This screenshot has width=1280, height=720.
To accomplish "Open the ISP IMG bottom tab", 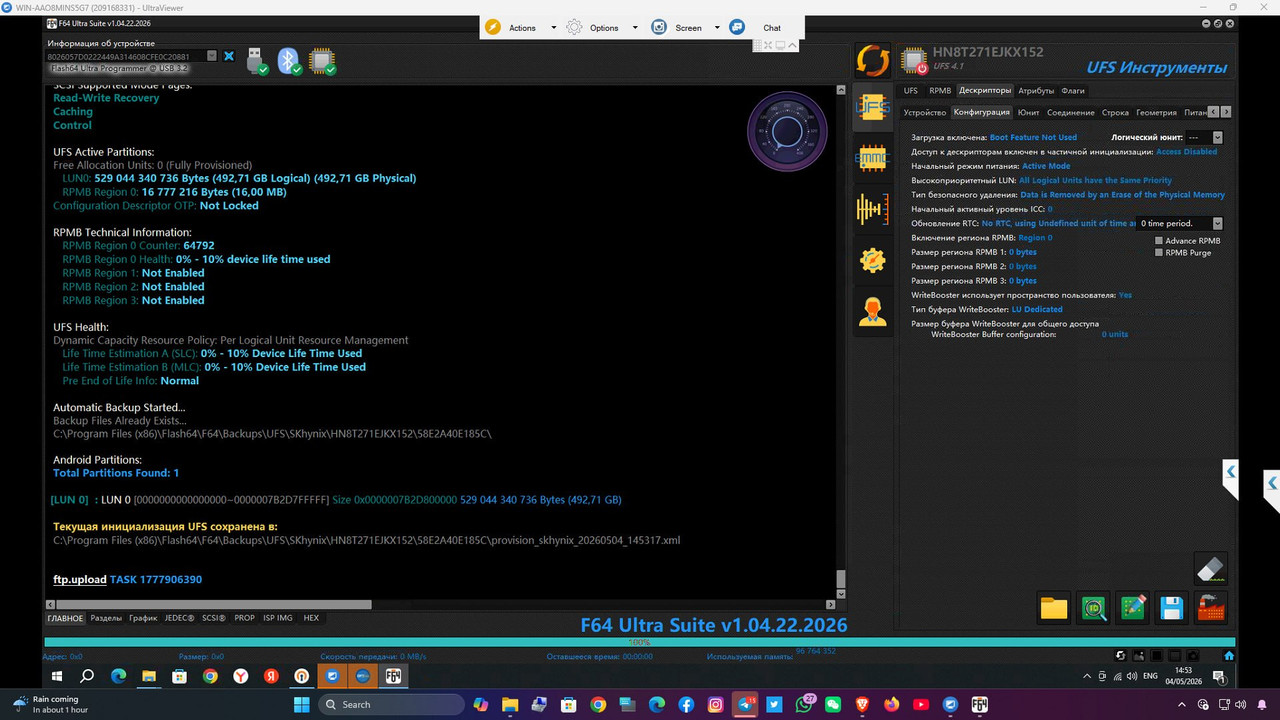I will click(278, 618).
